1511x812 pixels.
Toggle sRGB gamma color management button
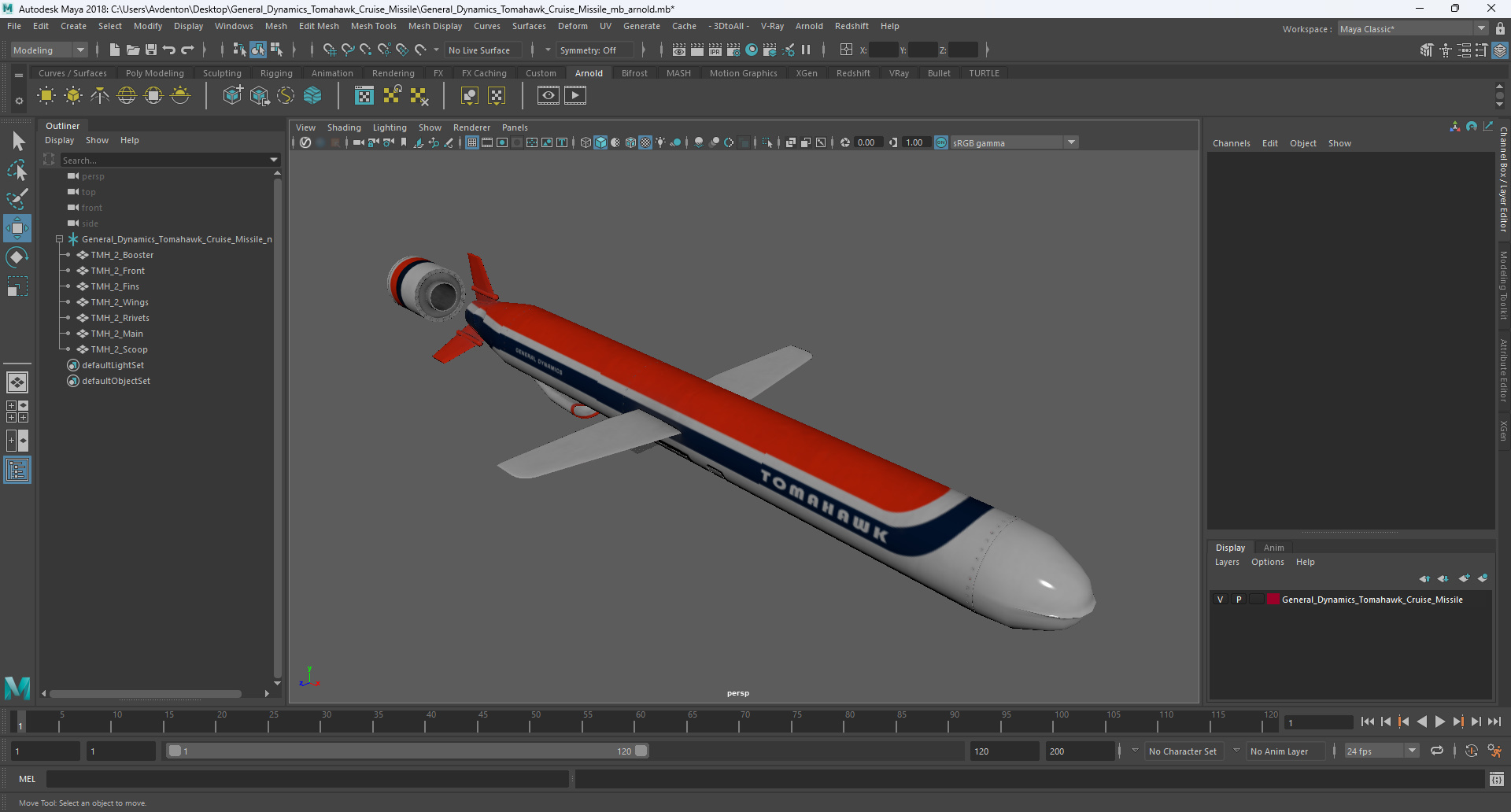[941, 142]
